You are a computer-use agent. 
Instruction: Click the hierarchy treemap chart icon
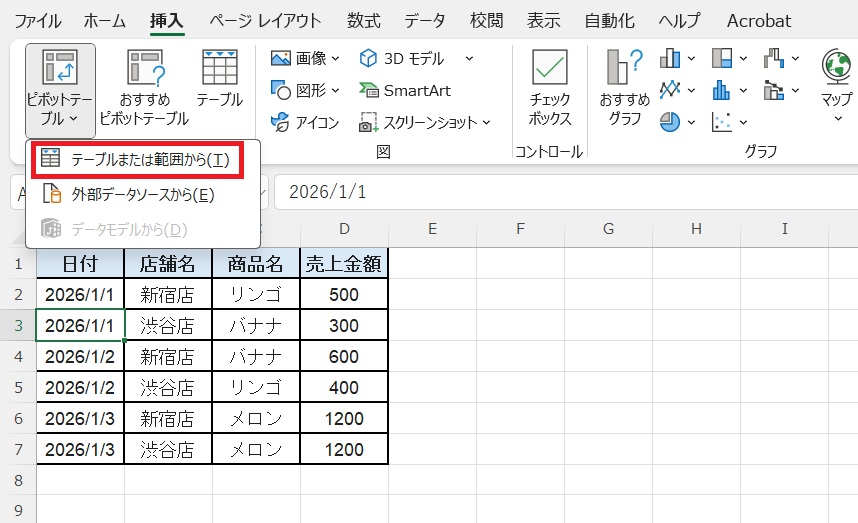[722, 58]
